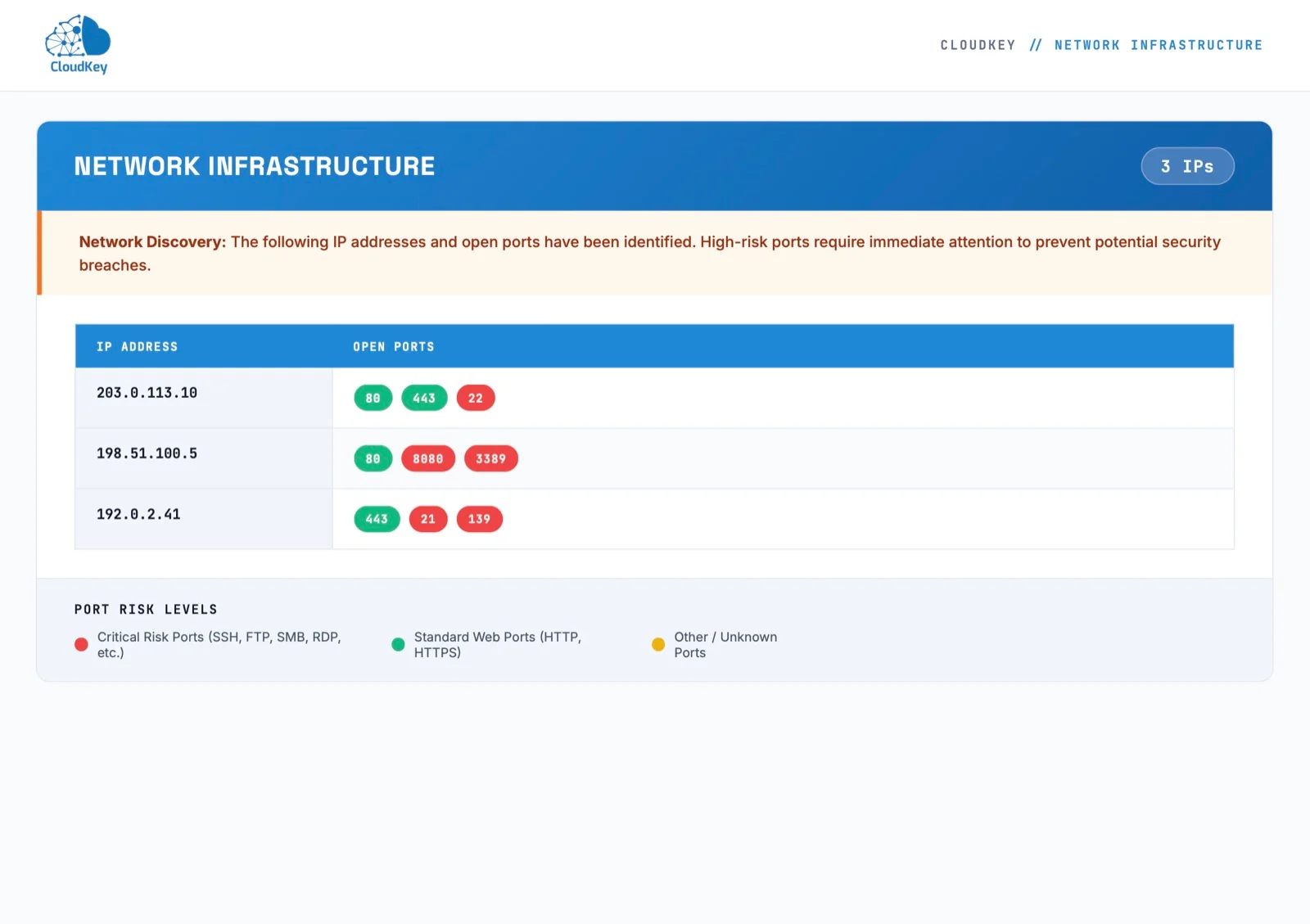The image size is (1310, 924).
Task: Click the Critical Risk Ports legend text
Action: point(219,645)
